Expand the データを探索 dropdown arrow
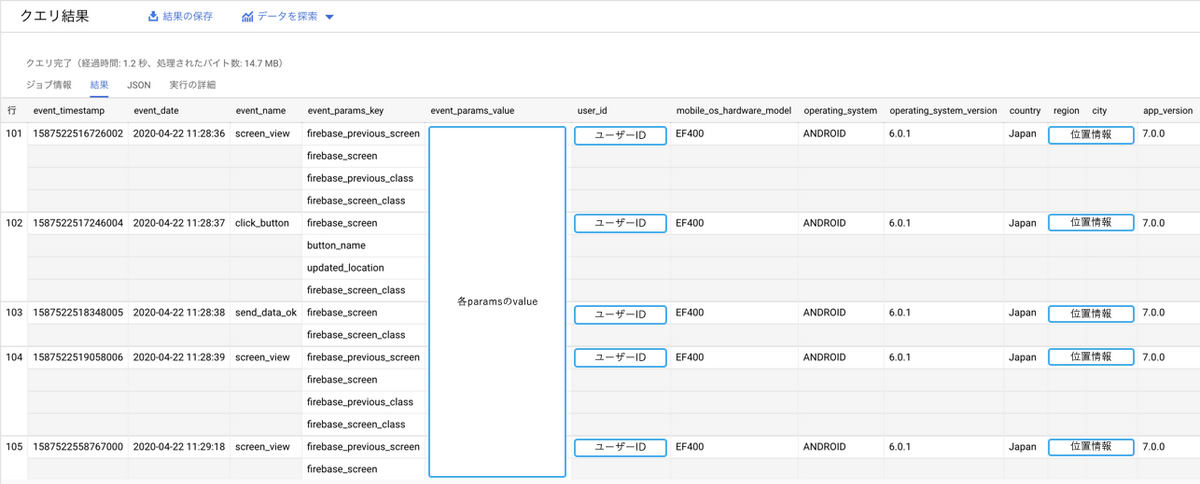The width and height of the screenshot is (1200, 484). (x=330, y=17)
